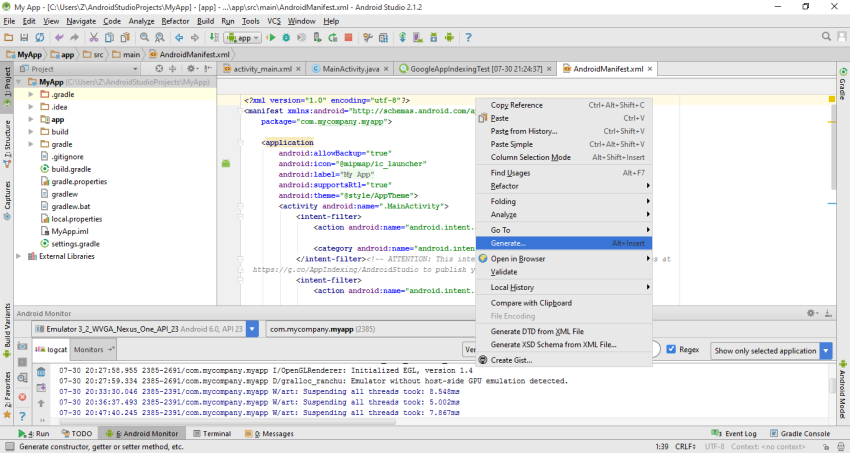Open the Refactor submenu in context menu

click(564, 186)
